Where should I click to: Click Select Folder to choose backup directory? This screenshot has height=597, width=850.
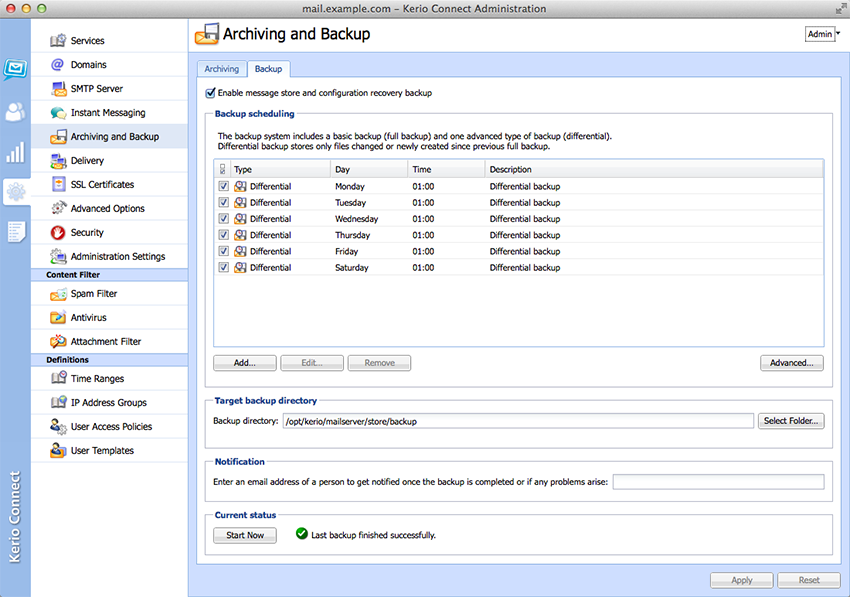click(x=790, y=421)
